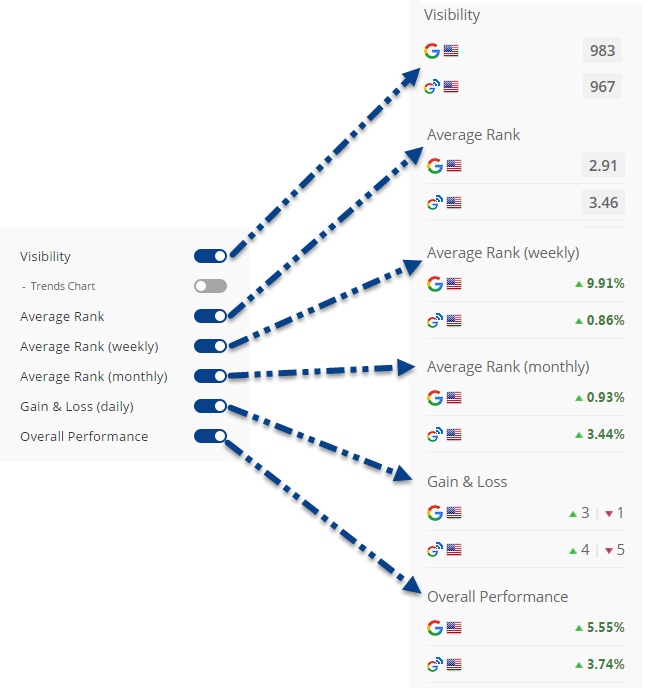
Task: Turn off the Average Rank toggle
Action: [x=210, y=316]
